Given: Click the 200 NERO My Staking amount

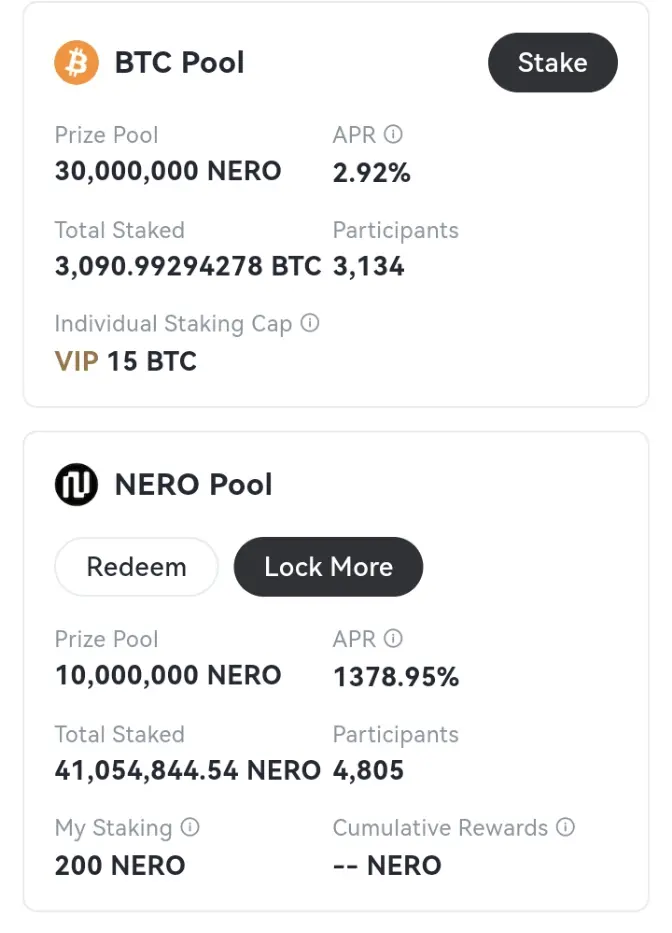Looking at the screenshot, I should 120,866.
